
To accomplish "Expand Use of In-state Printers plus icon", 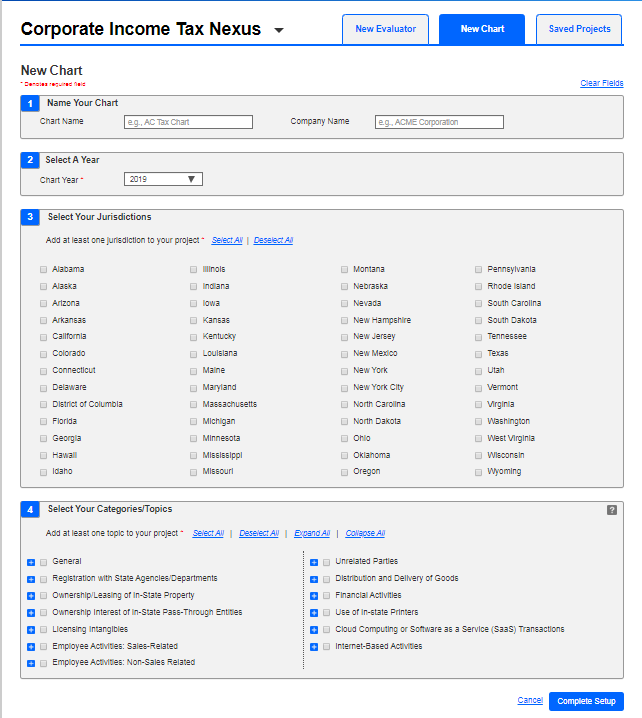I will pyautogui.click(x=314, y=613).
